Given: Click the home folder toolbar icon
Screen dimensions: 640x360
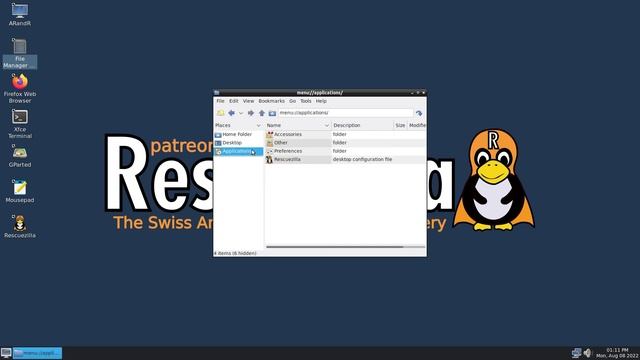Looking at the screenshot, I should click(x=272, y=113).
